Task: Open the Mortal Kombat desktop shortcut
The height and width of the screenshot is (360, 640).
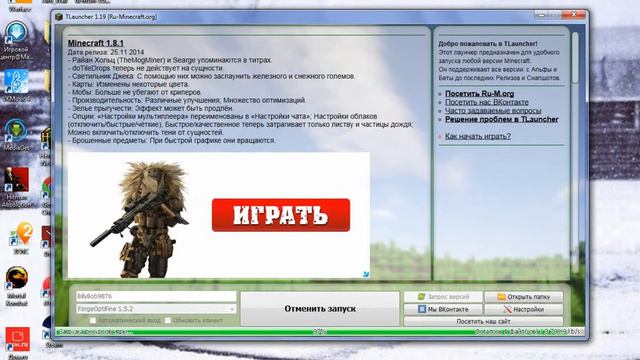Action: point(16,278)
